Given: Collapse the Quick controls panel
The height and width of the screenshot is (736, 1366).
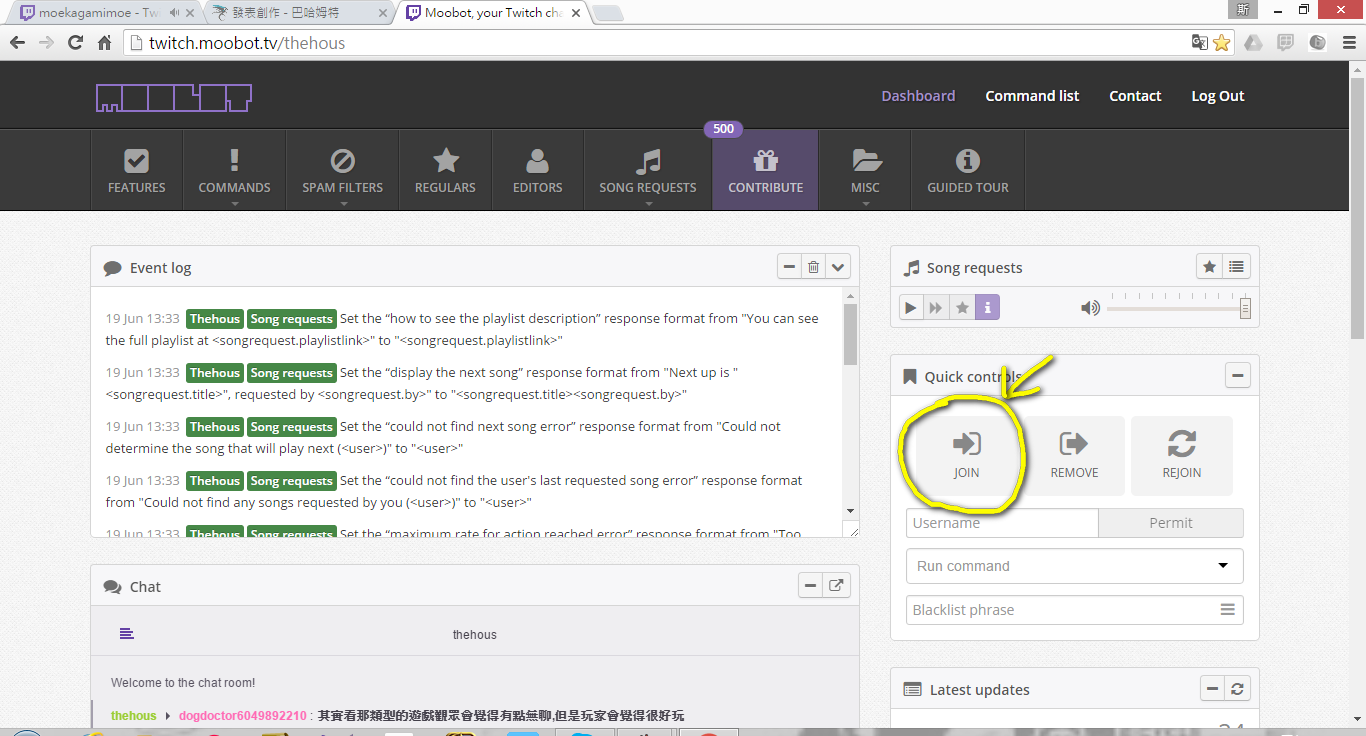Looking at the screenshot, I should coord(1237,376).
